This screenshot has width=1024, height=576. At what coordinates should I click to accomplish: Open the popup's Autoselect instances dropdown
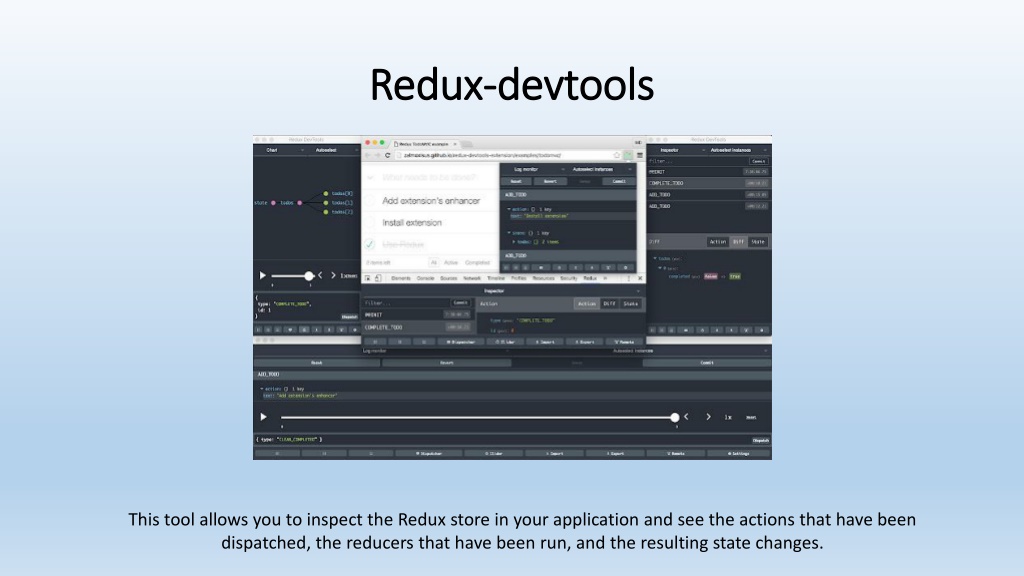tap(601, 169)
